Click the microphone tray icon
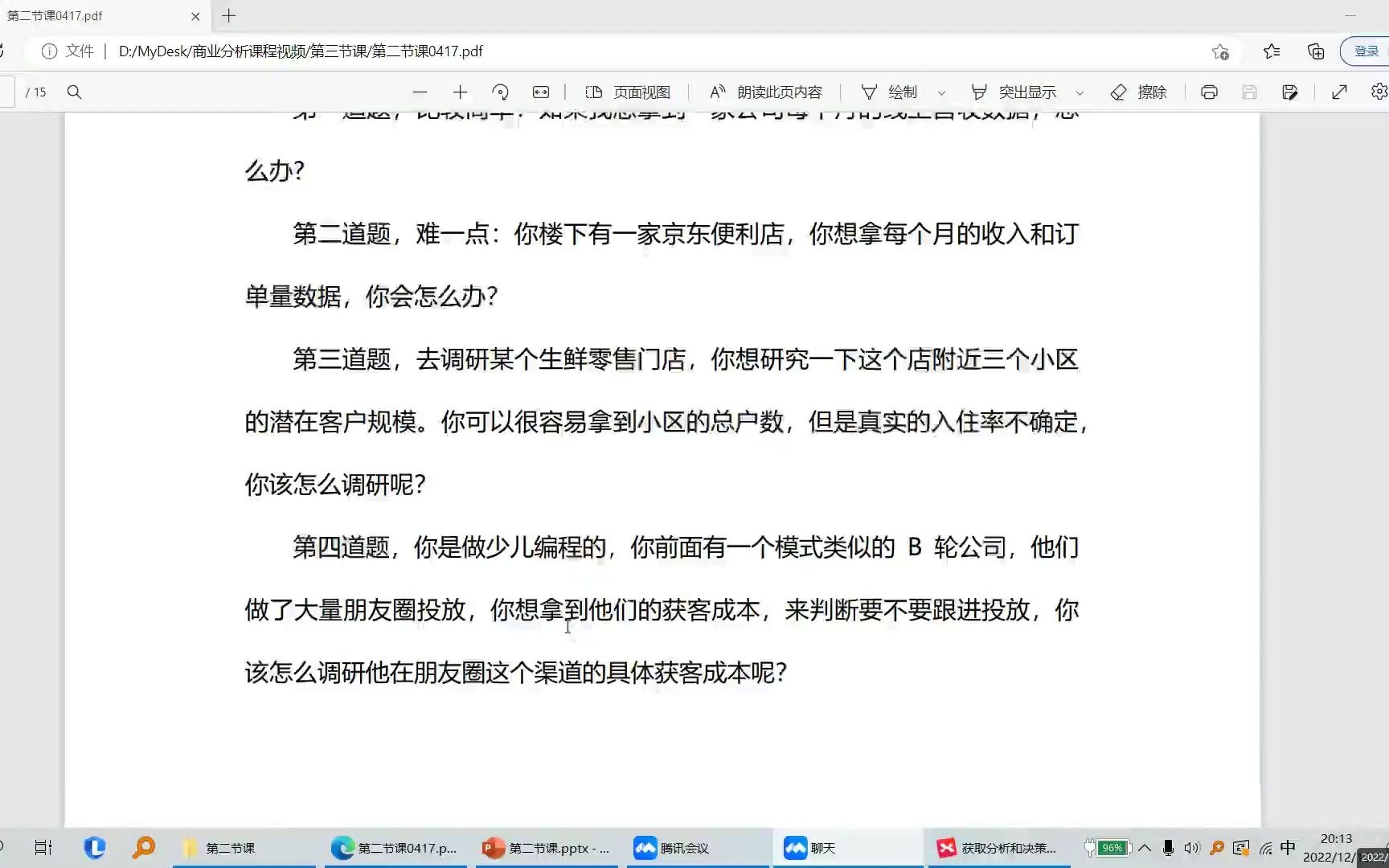The height and width of the screenshot is (868, 1389). (x=1168, y=848)
